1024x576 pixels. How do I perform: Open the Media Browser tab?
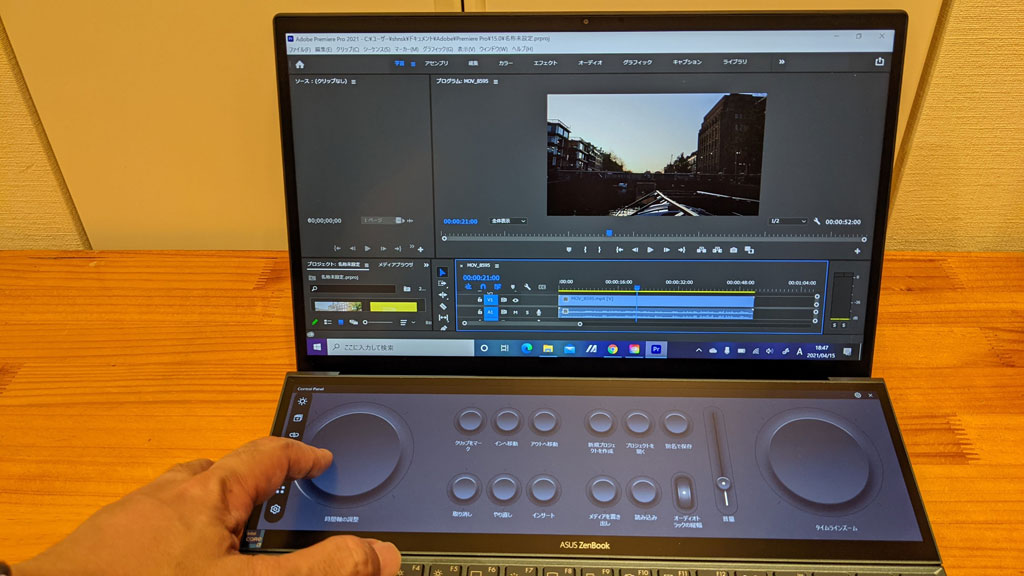396,265
